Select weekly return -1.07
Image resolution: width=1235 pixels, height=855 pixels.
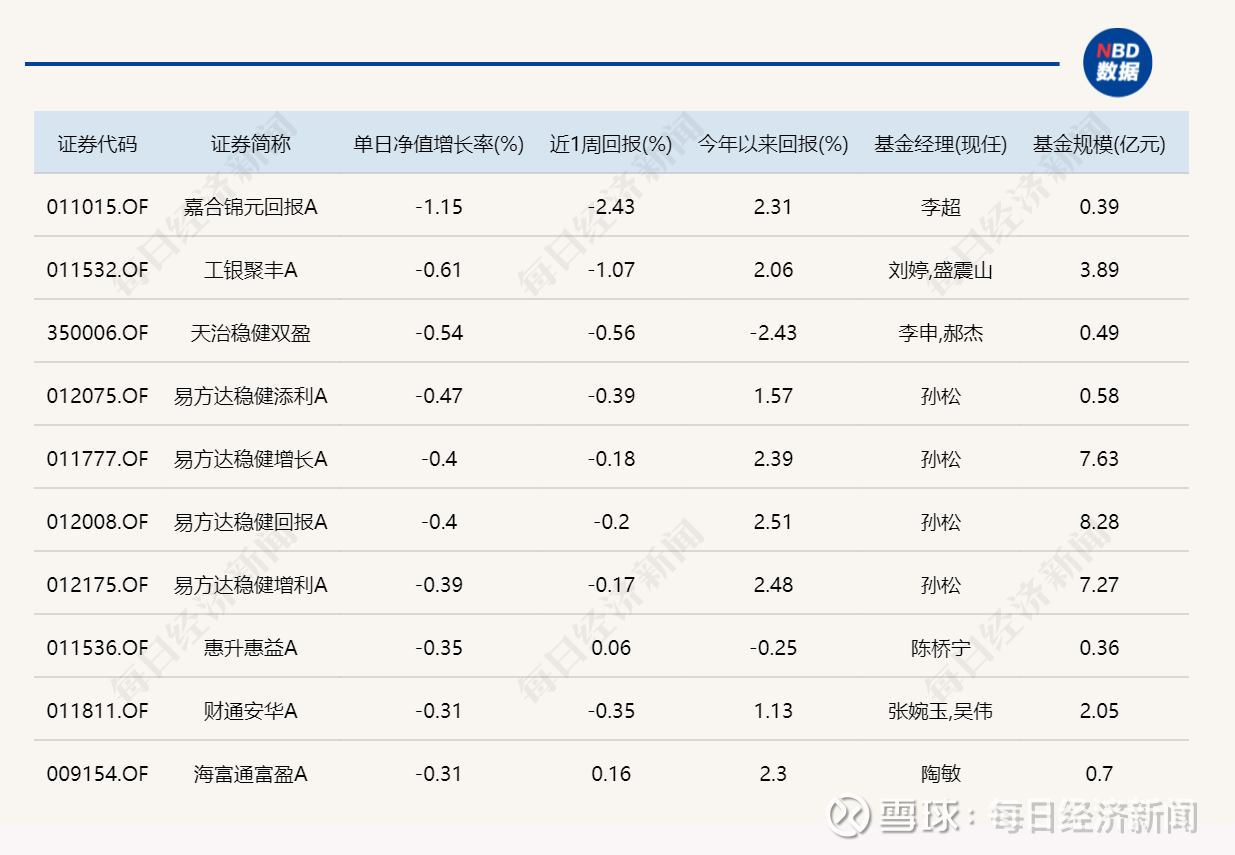(x=611, y=270)
